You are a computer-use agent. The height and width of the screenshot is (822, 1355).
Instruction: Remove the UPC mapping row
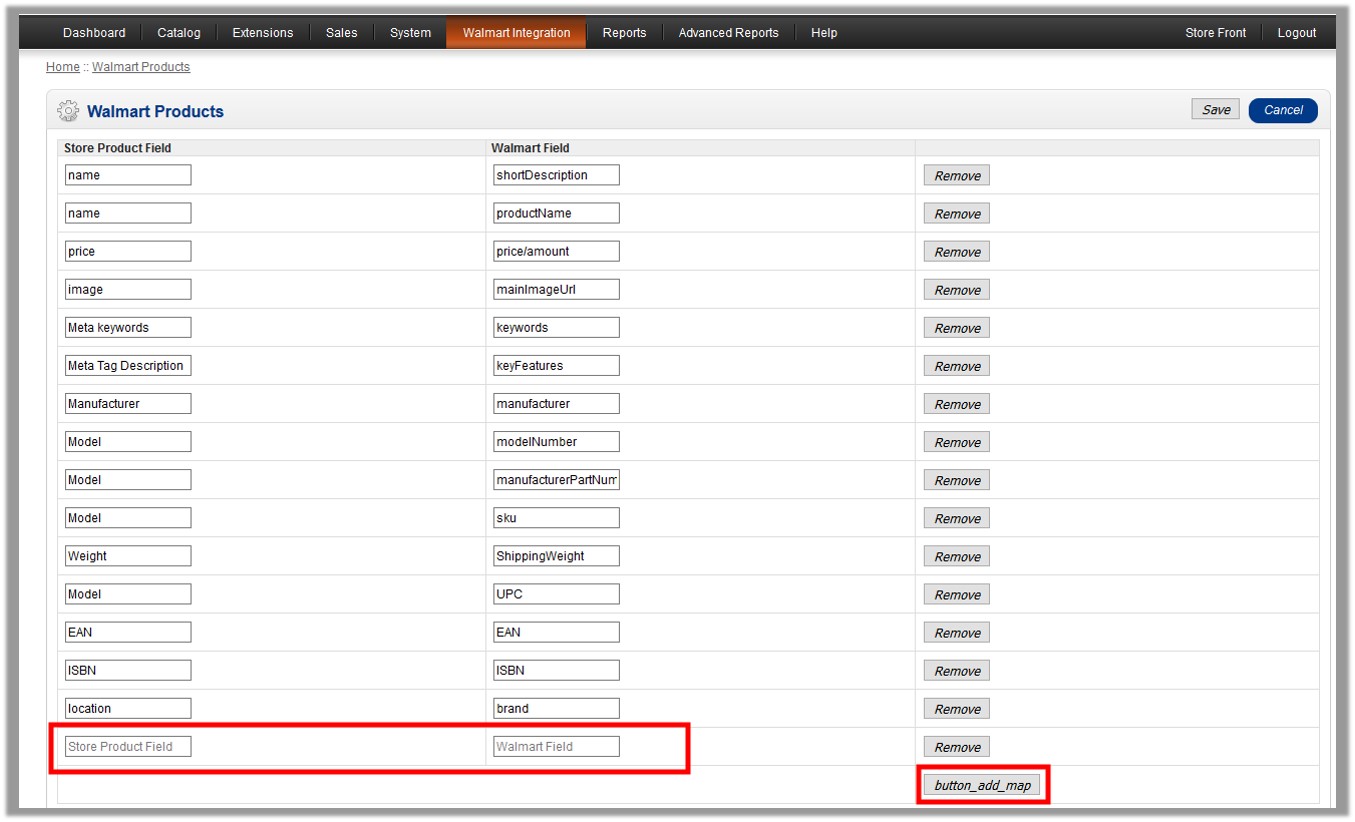pyautogui.click(x=957, y=594)
